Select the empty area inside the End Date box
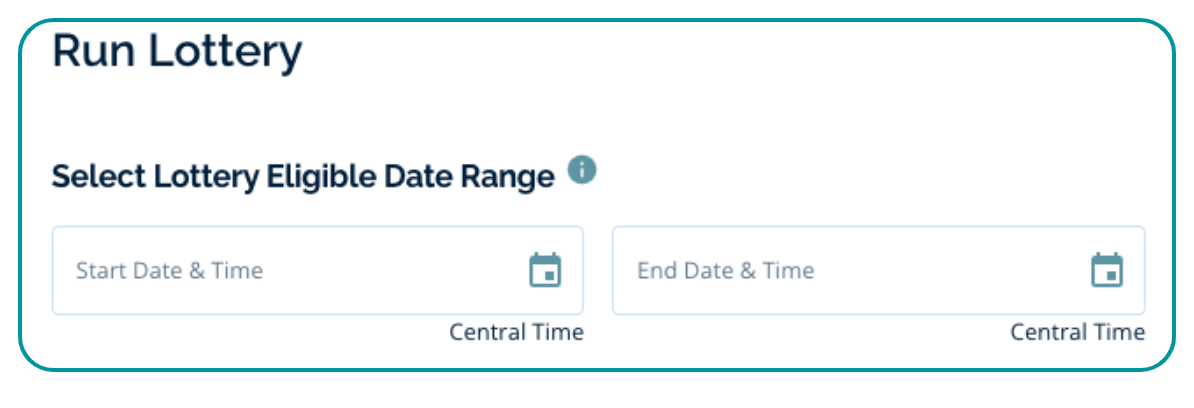 (x=950, y=271)
